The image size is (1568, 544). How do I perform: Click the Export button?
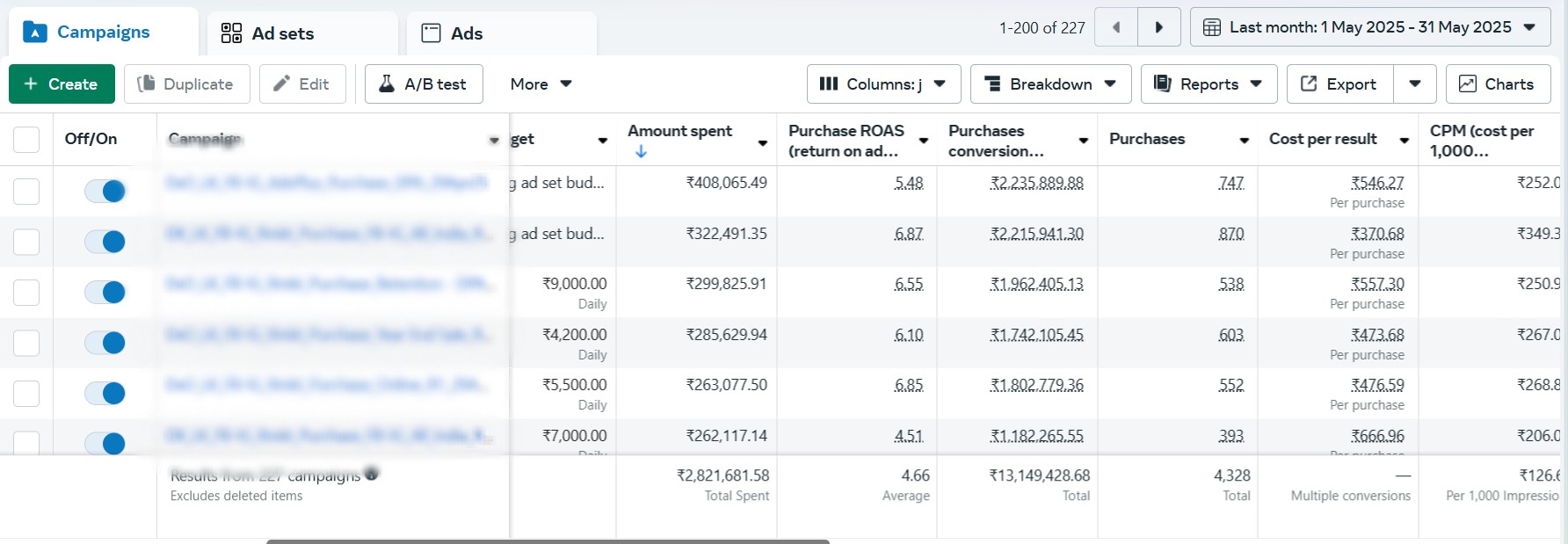pos(1339,84)
